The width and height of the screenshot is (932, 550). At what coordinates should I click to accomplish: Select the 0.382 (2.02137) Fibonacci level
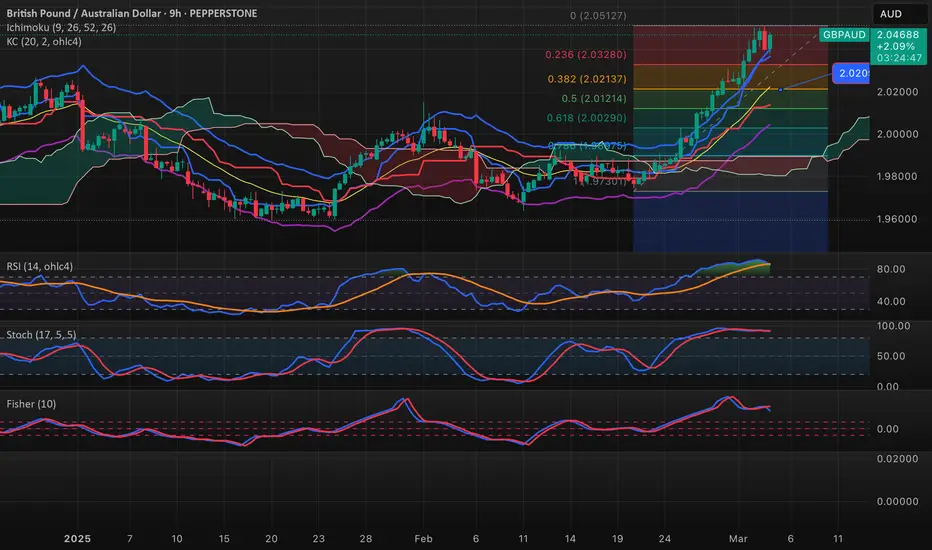pyautogui.click(x=587, y=79)
